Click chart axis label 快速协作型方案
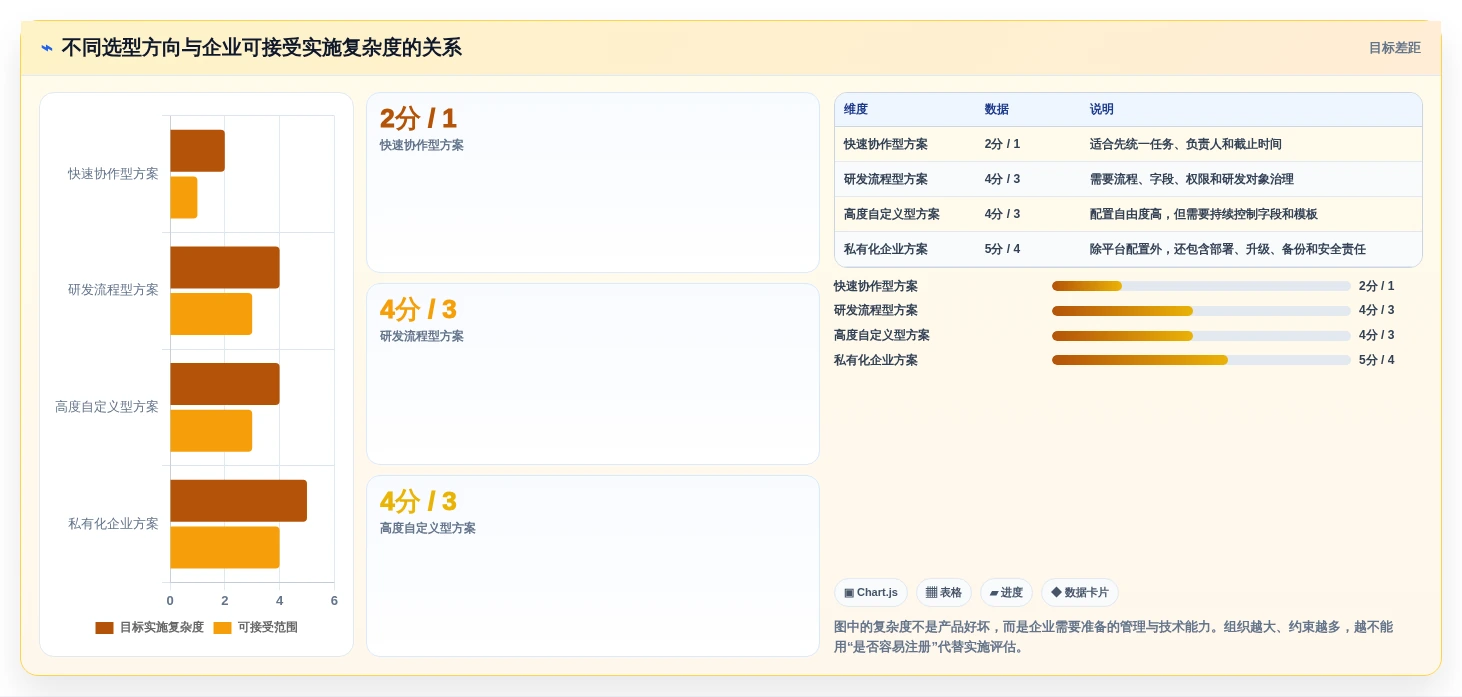1462x697 pixels. pyautogui.click(x=113, y=174)
